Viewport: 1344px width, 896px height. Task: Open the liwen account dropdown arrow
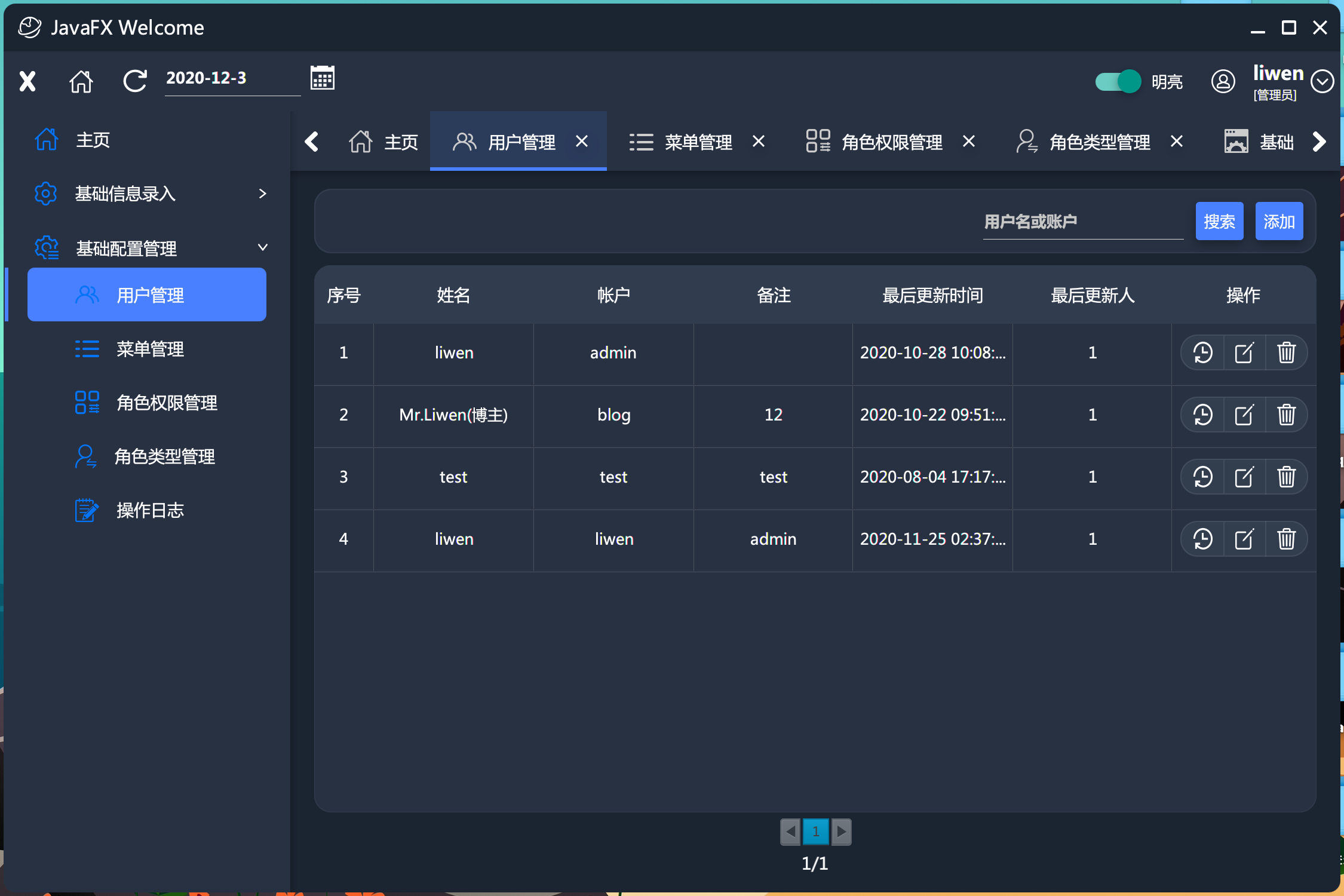click(1322, 81)
